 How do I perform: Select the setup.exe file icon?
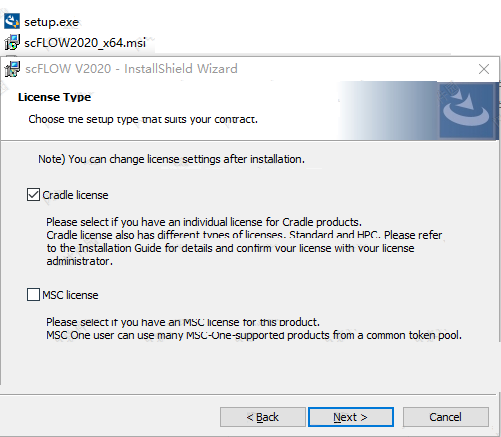(12, 21)
